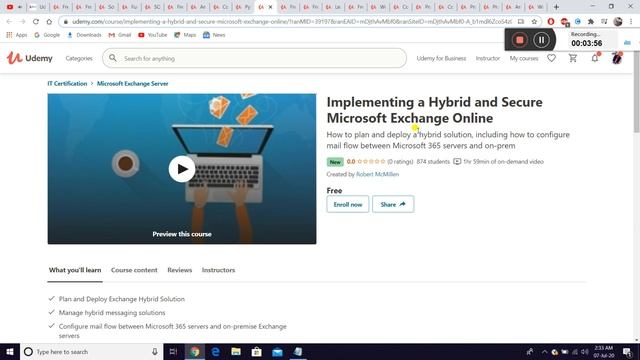Click the New badge
This screenshot has width=640, height=360.
(335, 162)
